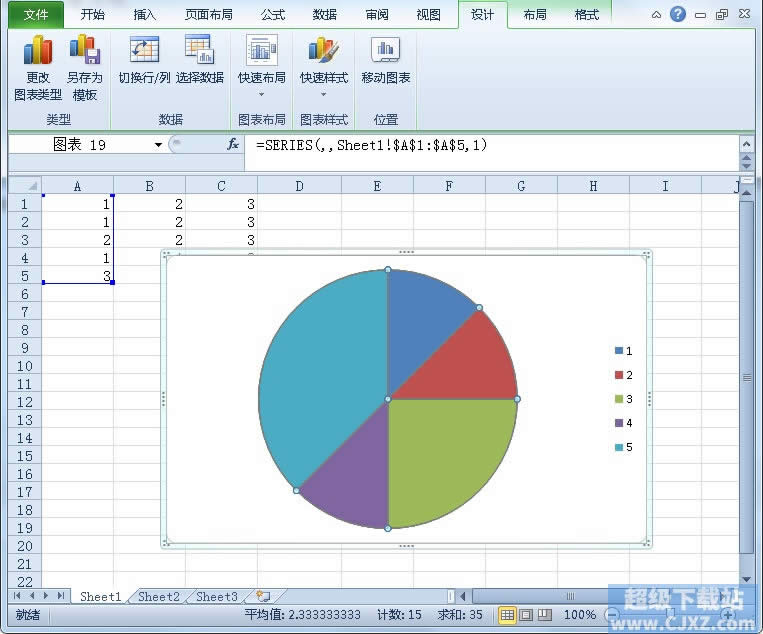
Task: Switch to Normal view in status bar
Action: coord(507,615)
